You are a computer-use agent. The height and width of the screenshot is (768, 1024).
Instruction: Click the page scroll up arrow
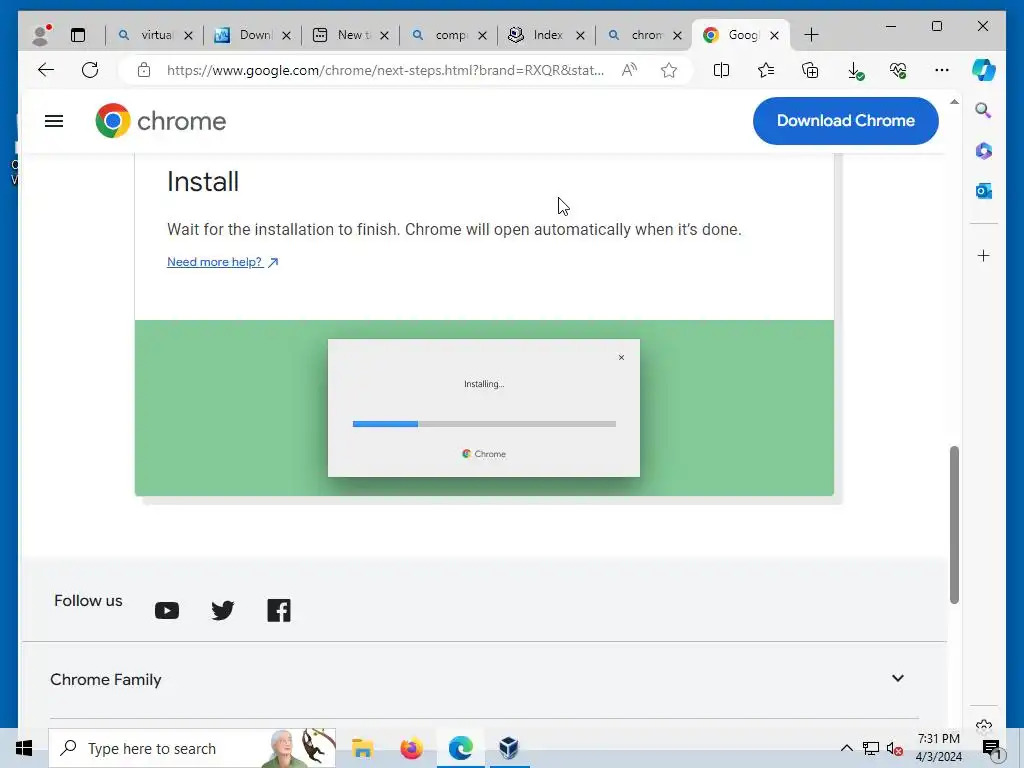(x=954, y=102)
